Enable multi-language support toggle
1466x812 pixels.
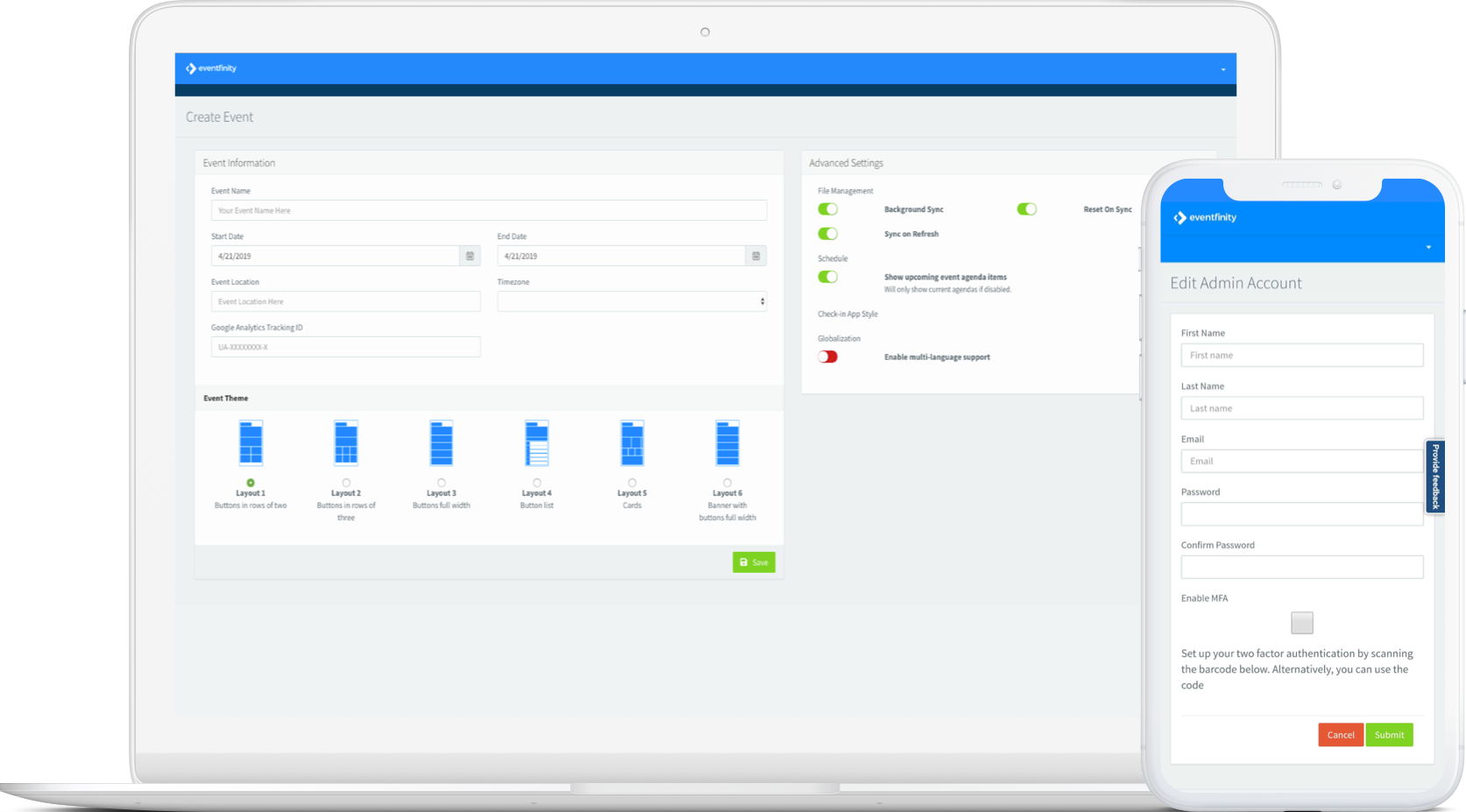coord(828,357)
